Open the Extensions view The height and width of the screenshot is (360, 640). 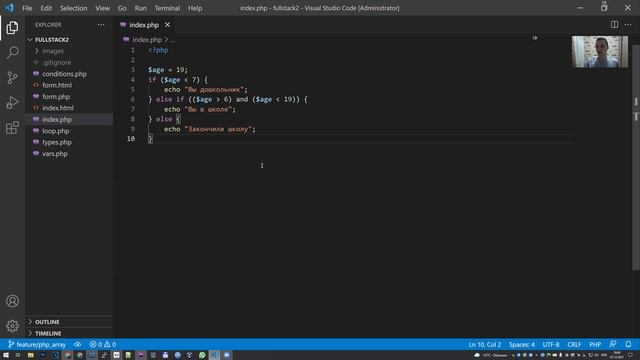tap(12, 127)
